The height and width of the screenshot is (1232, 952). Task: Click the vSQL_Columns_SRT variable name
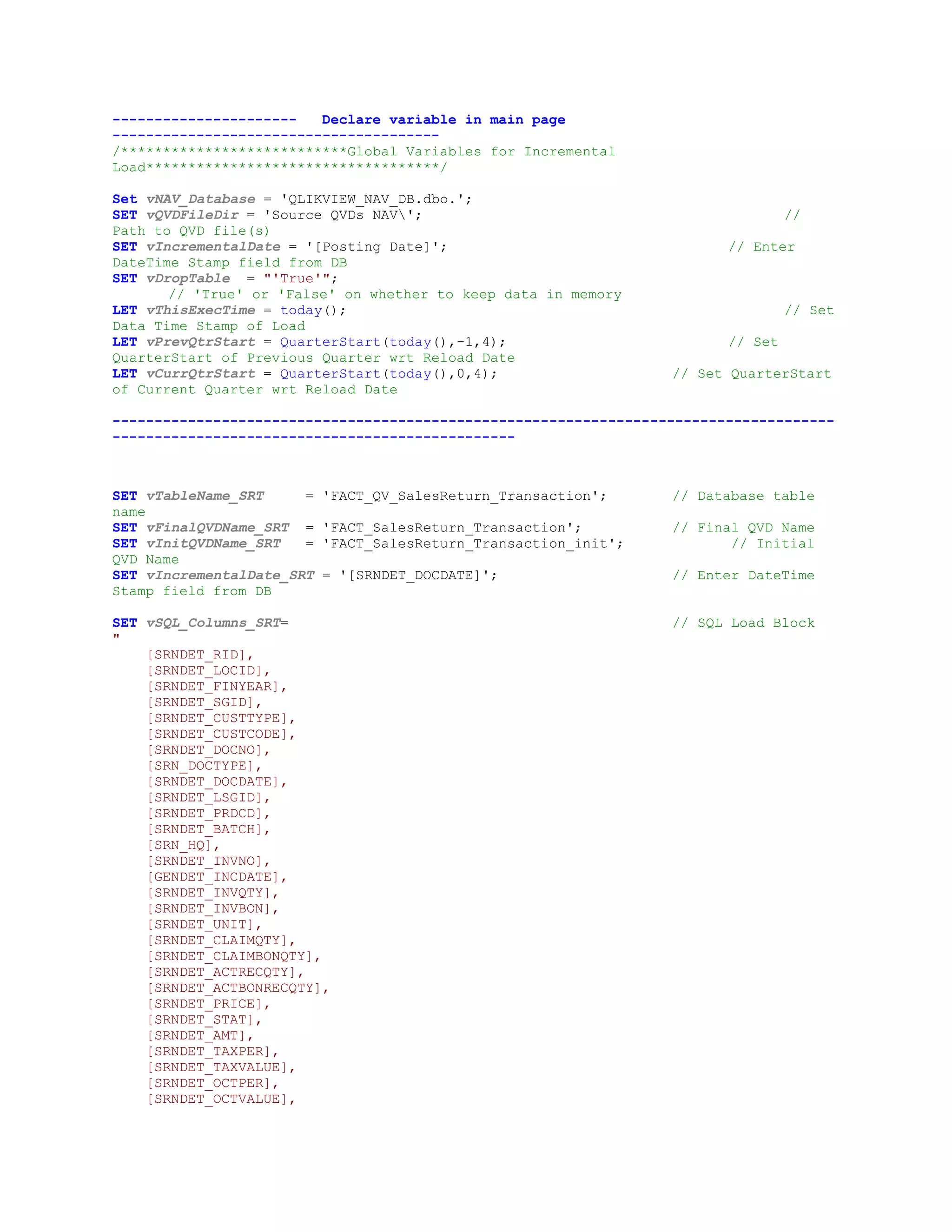click(x=213, y=623)
